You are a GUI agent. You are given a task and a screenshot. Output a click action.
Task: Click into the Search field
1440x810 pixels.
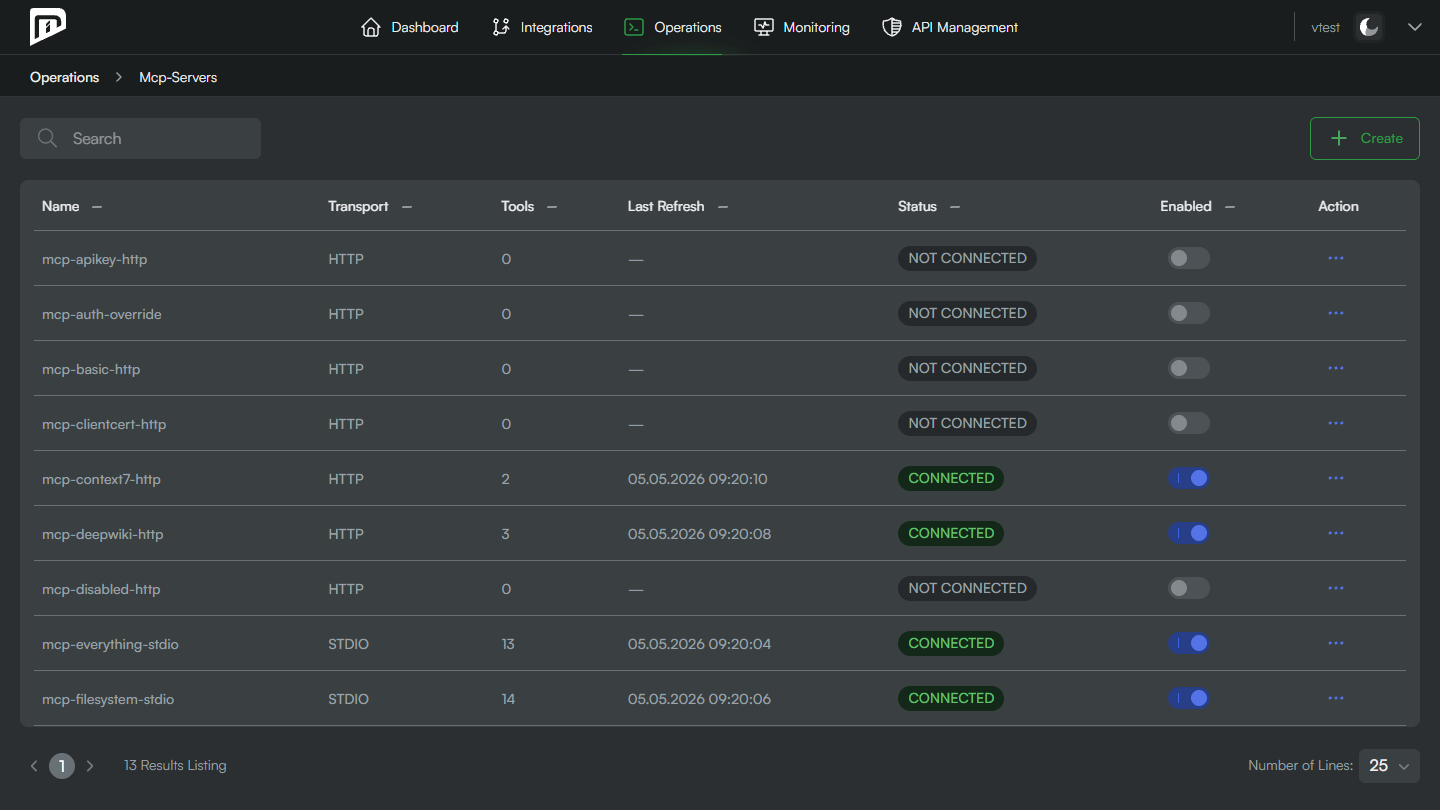tap(140, 138)
